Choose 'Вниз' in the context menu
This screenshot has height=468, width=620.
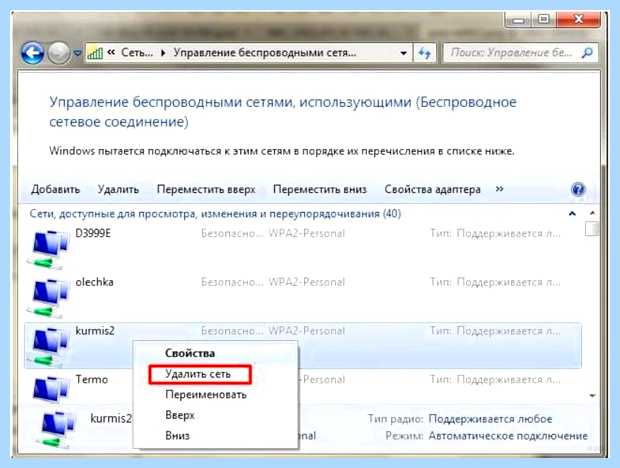(177, 436)
